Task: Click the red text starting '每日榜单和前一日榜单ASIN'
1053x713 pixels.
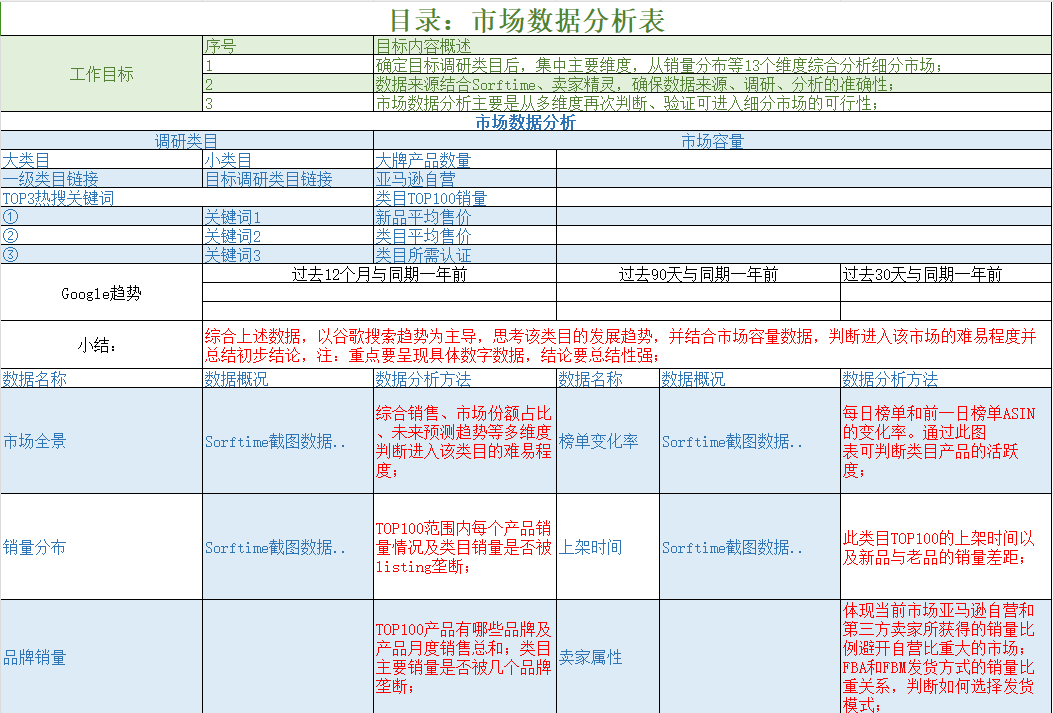Action: tap(946, 440)
